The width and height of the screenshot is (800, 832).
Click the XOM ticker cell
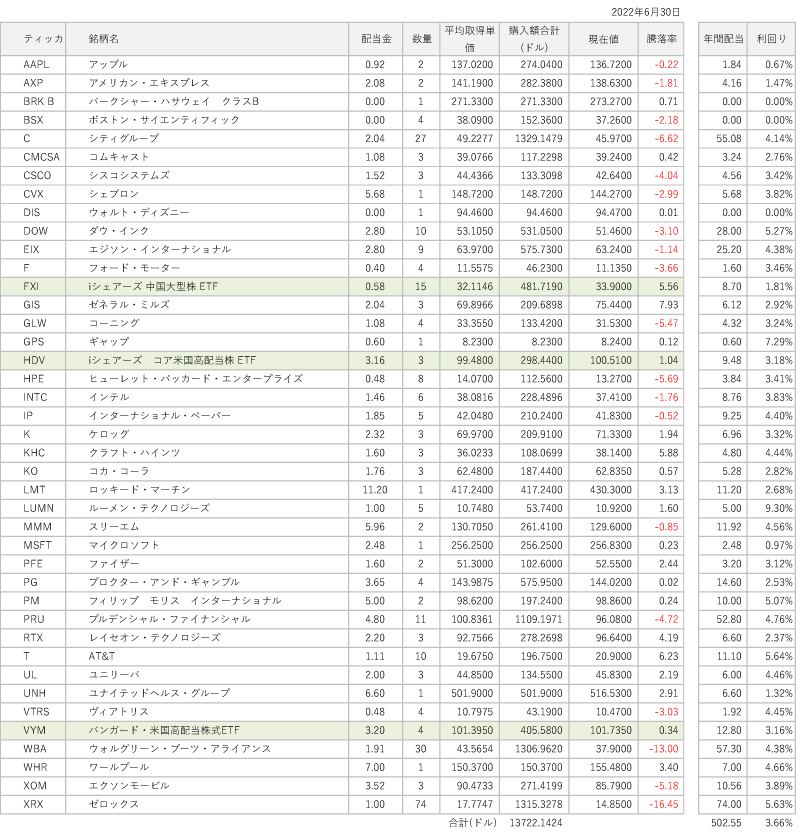coord(33,786)
